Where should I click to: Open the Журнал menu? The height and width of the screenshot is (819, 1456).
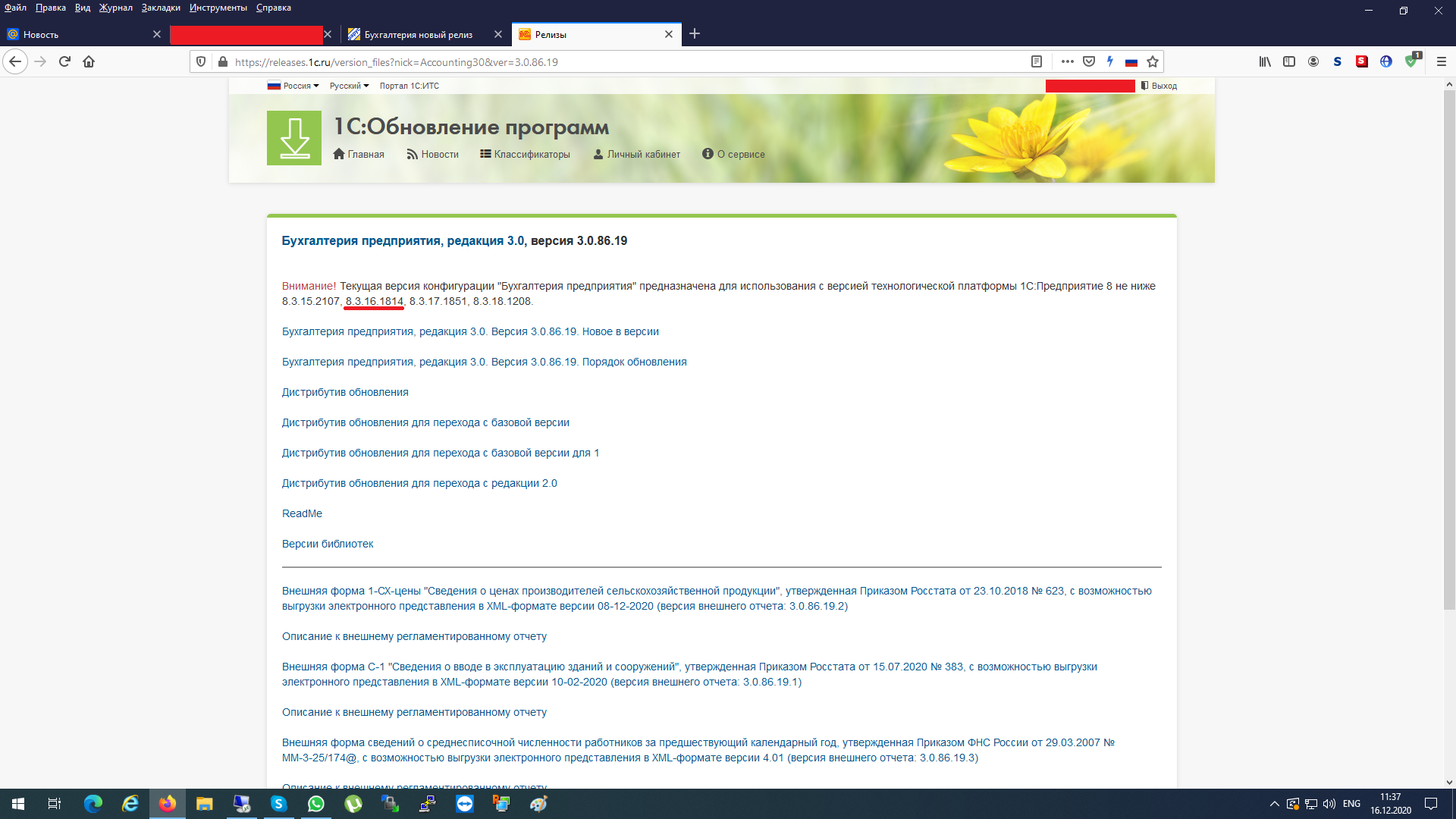[116, 8]
